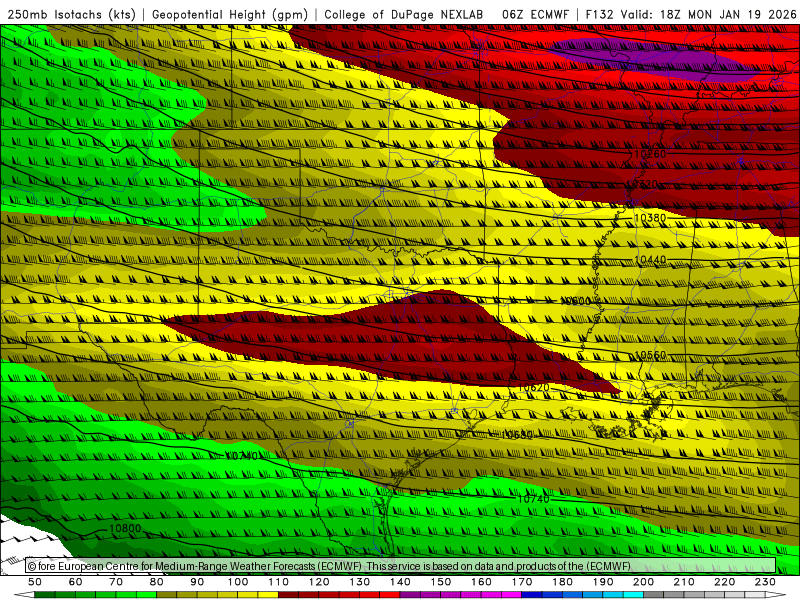Select the "06Z ECMWF" model run label
Screen dimensions: 800x600
pos(535,14)
